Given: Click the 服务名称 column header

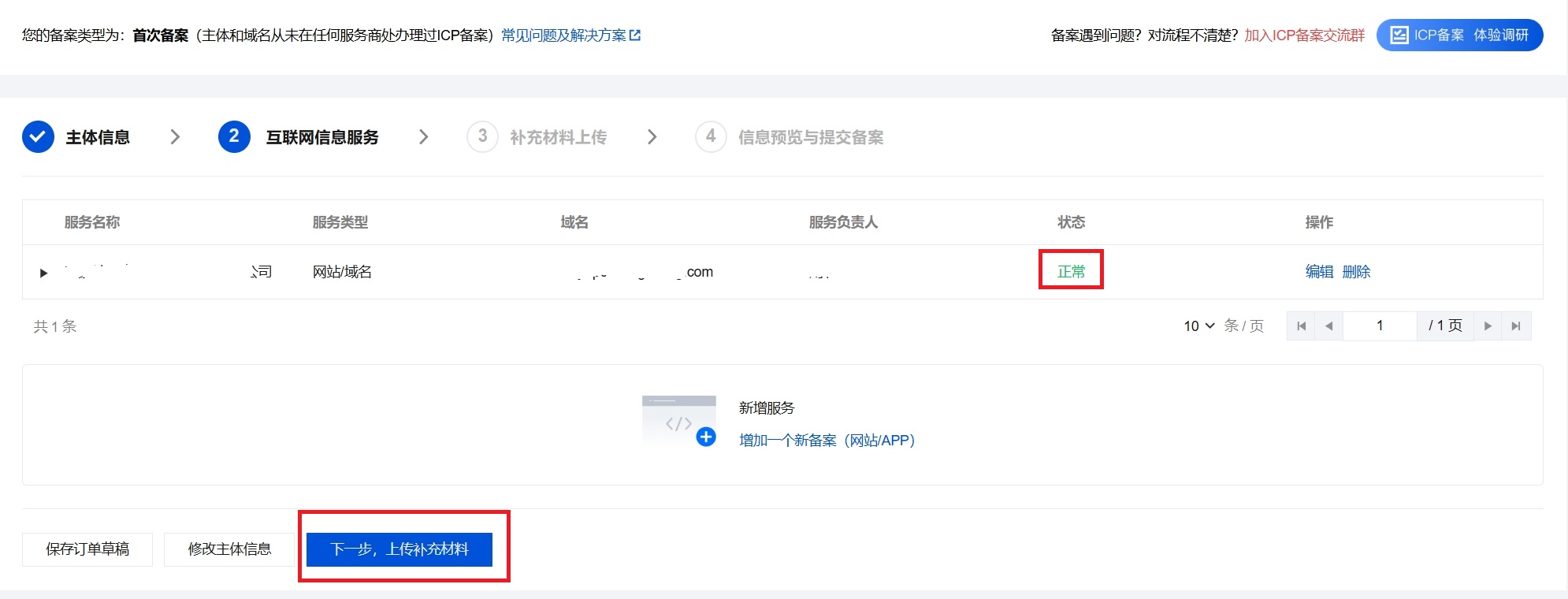Looking at the screenshot, I should point(92,222).
